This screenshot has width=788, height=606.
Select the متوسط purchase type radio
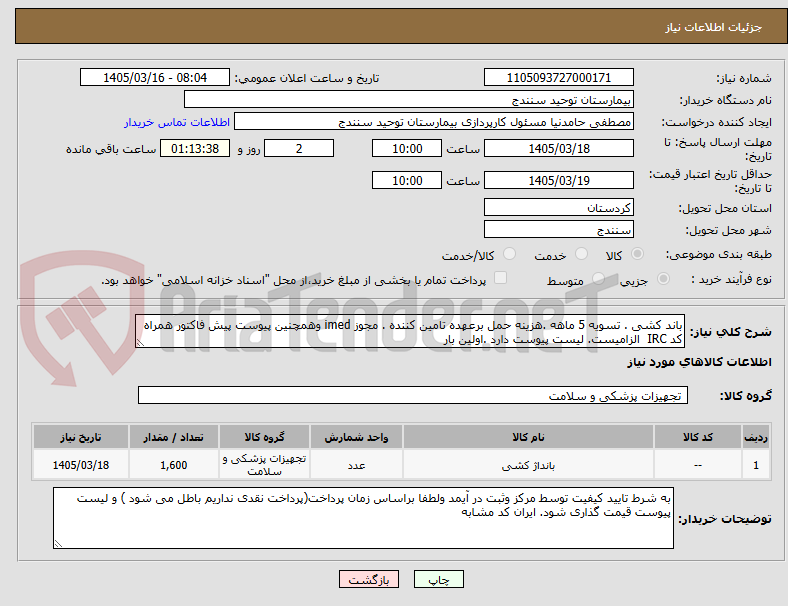[x=598, y=279]
